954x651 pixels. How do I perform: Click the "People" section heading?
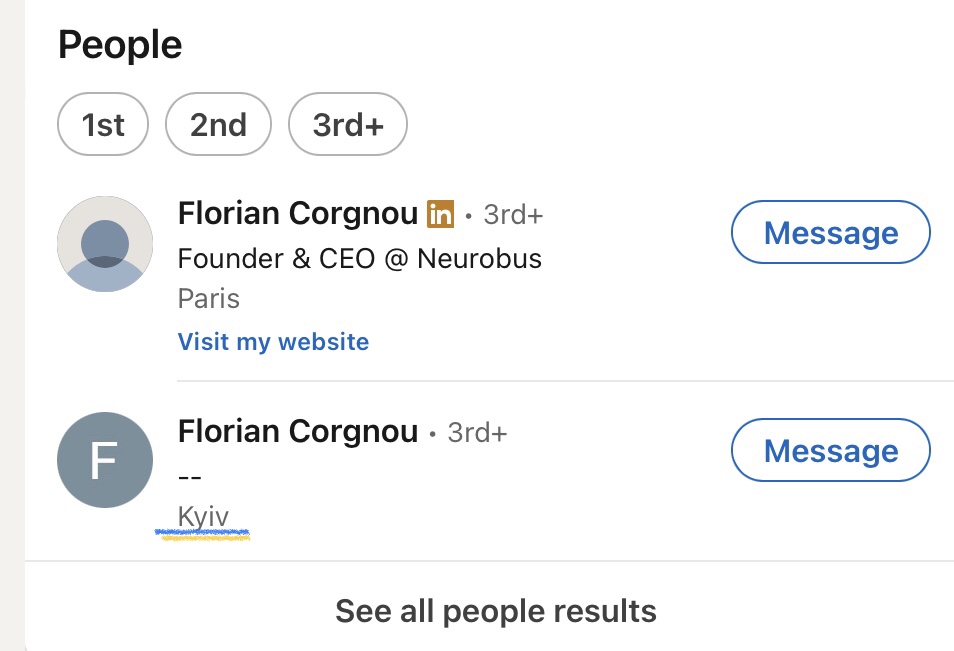(x=120, y=45)
